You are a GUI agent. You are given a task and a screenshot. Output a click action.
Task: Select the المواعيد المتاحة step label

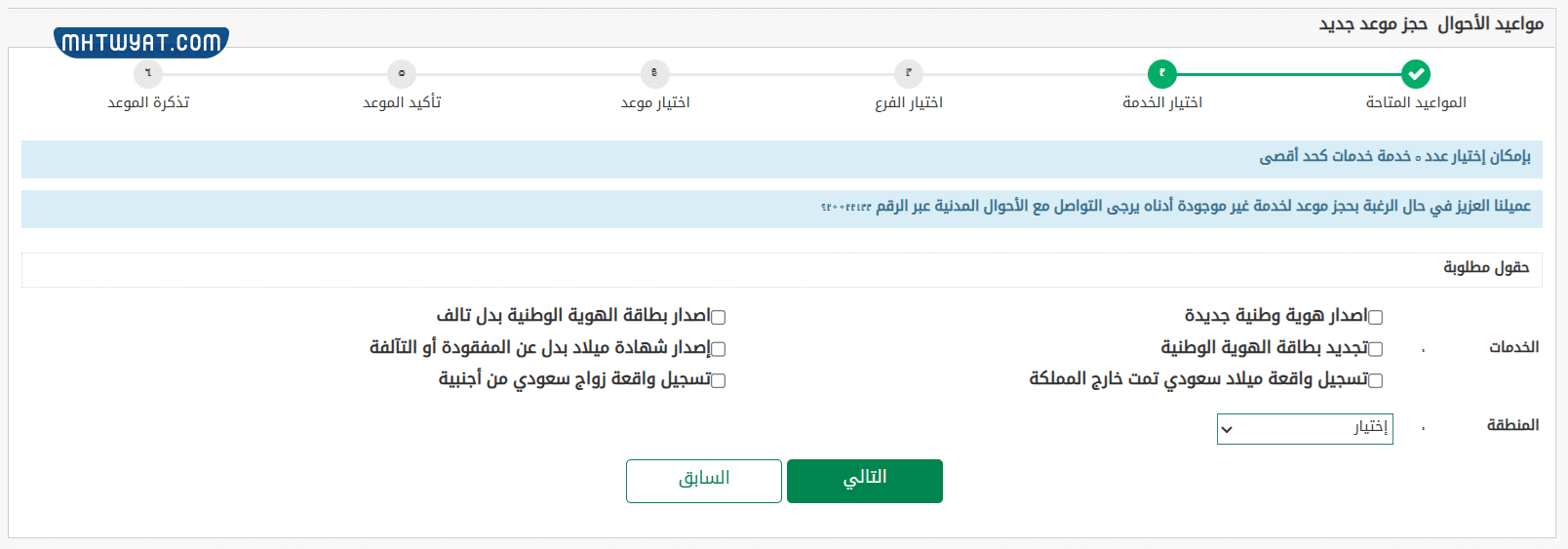click(x=1415, y=102)
